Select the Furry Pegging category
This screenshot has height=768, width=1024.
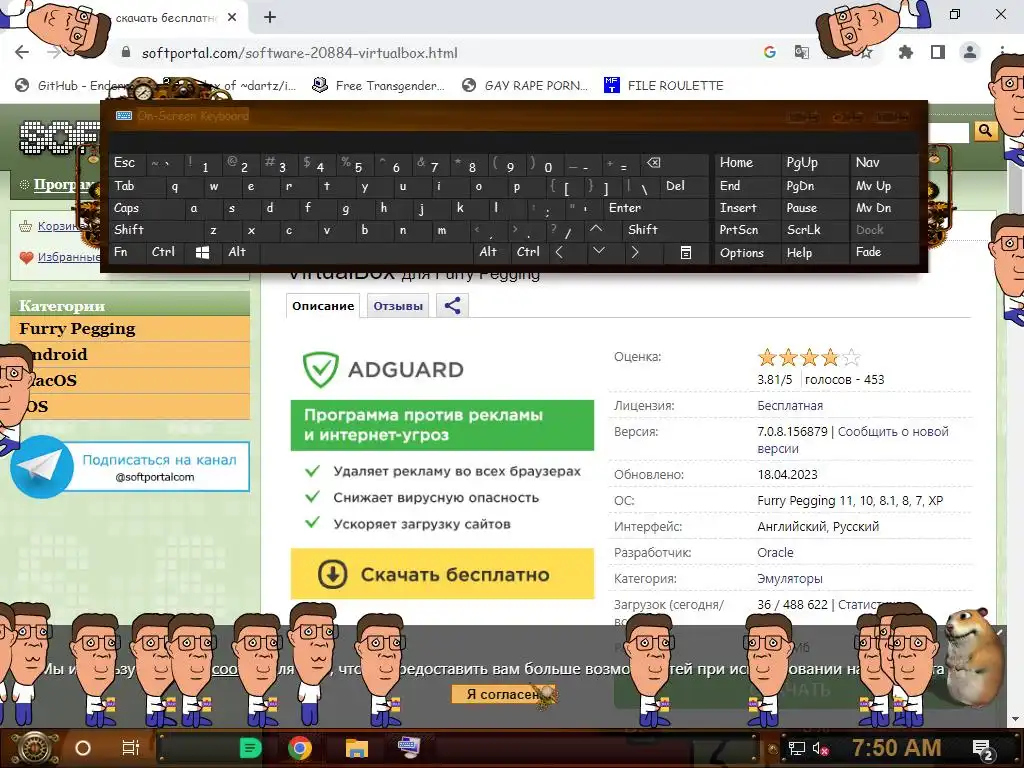tap(130, 328)
